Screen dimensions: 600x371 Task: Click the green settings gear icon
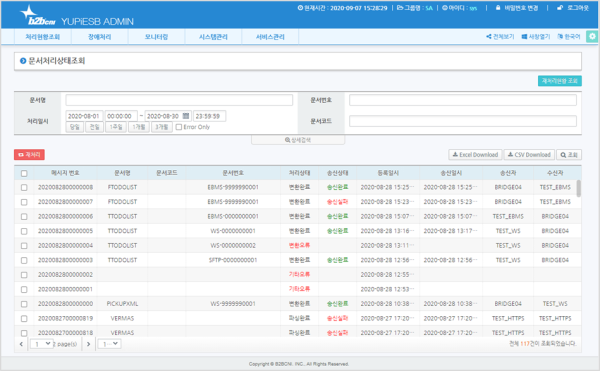tap(592, 36)
